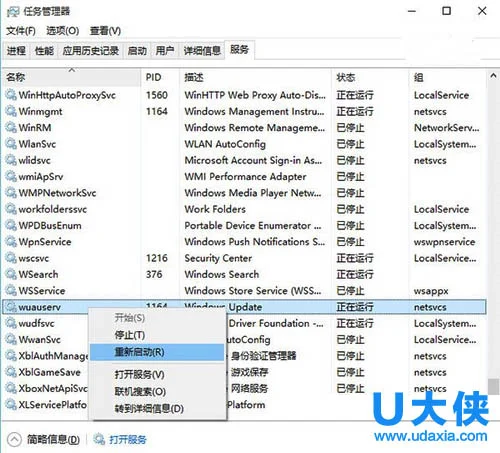Click the WSearch service gear icon
This screenshot has height=453, width=500.
tap(11, 275)
